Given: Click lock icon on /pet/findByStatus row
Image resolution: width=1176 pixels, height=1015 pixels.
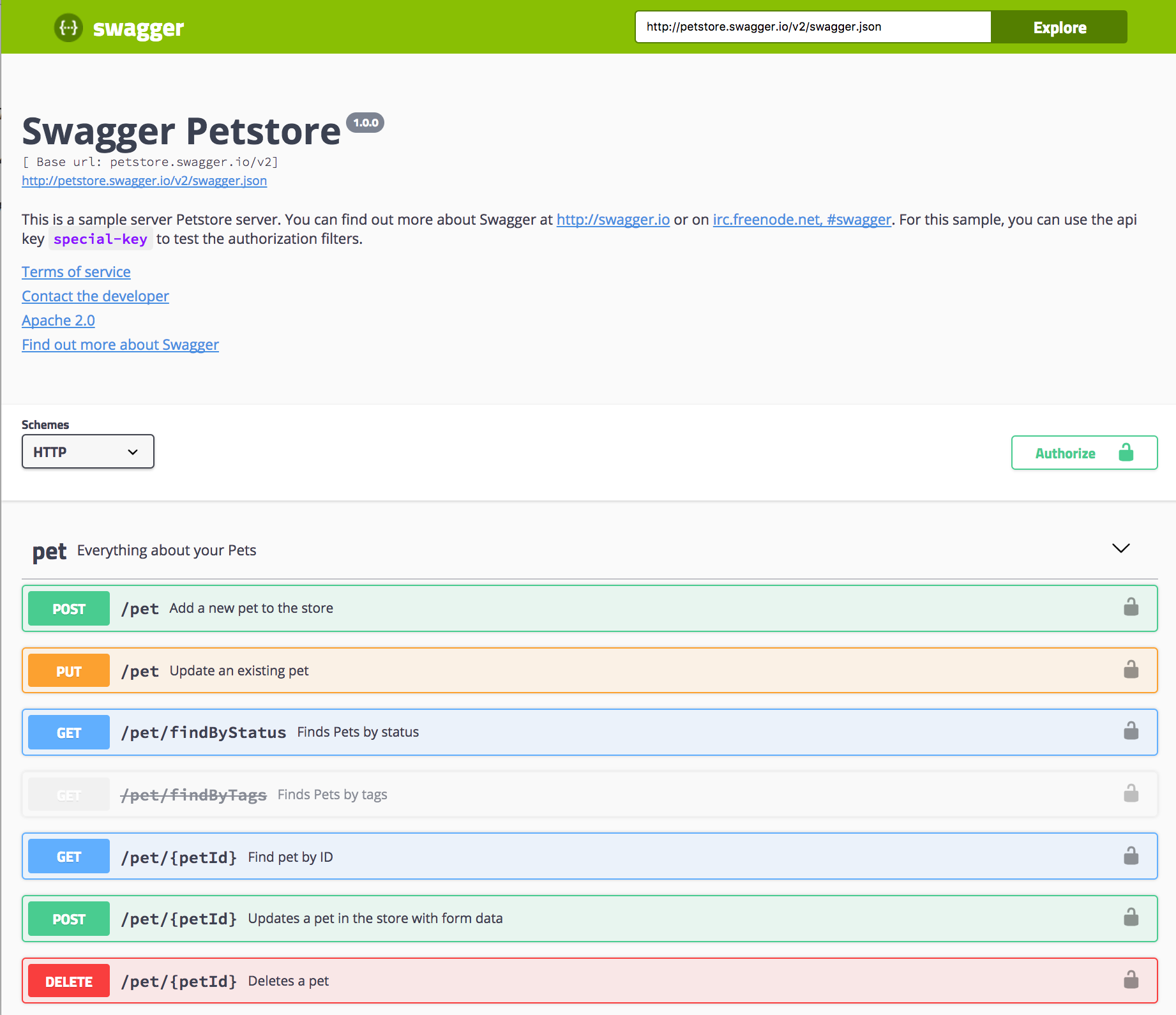Looking at the screenshot, I should 1131,730.
